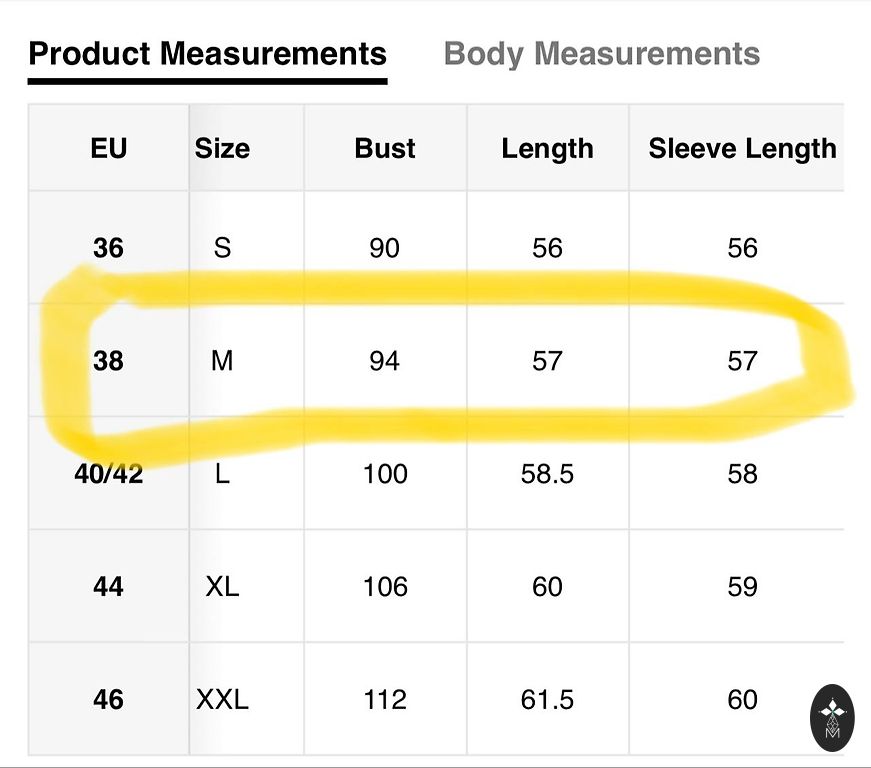This screenshot has width=871, height=768.
Task: Click the length value 61.5
Action: pos(547,699)
